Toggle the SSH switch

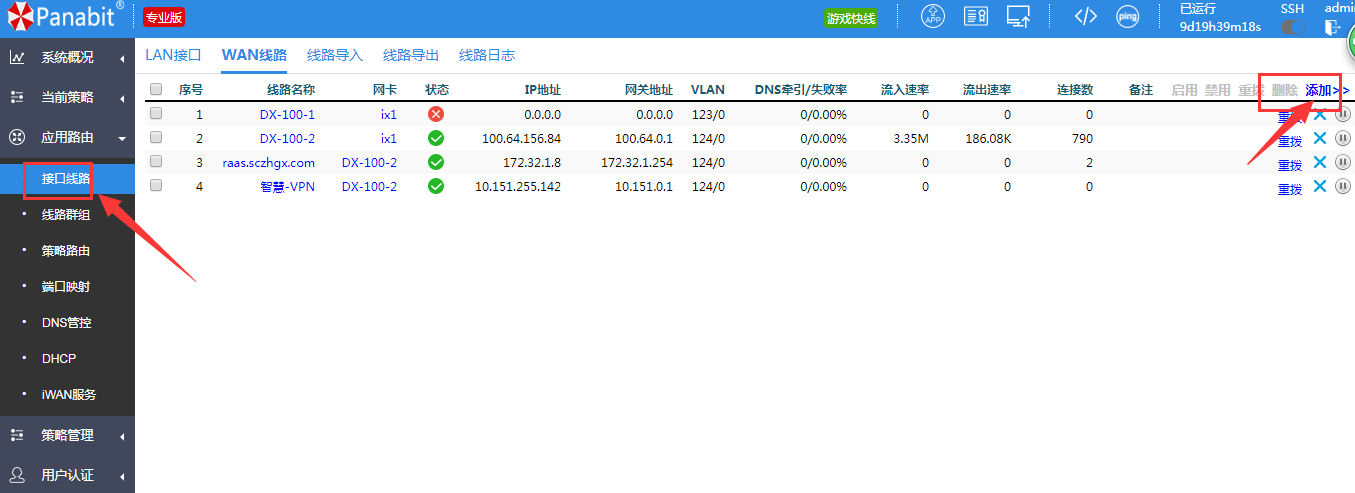(1293, 28)
